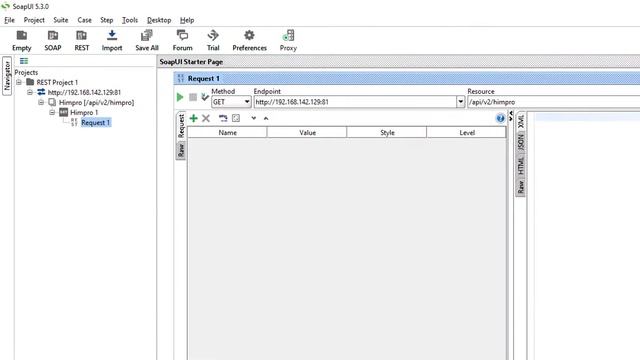Switch to the Raw request tab
This screenshot has height=360, width=640.
coord(181,150)
